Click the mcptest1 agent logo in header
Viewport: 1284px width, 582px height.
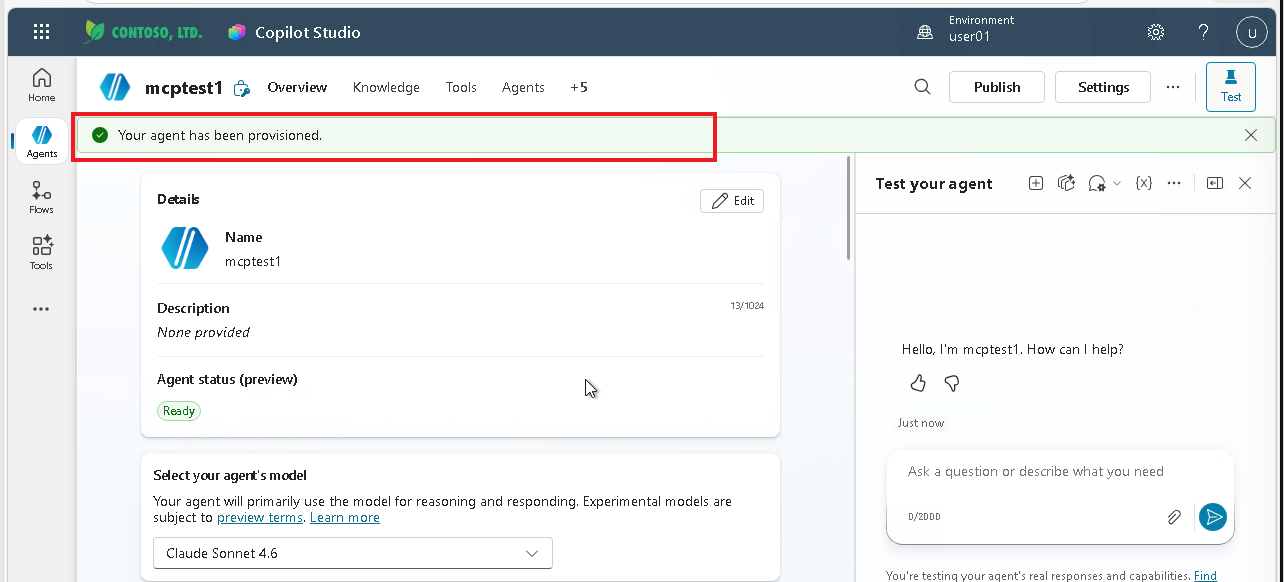pyautogui.click(x=115, y=87)
